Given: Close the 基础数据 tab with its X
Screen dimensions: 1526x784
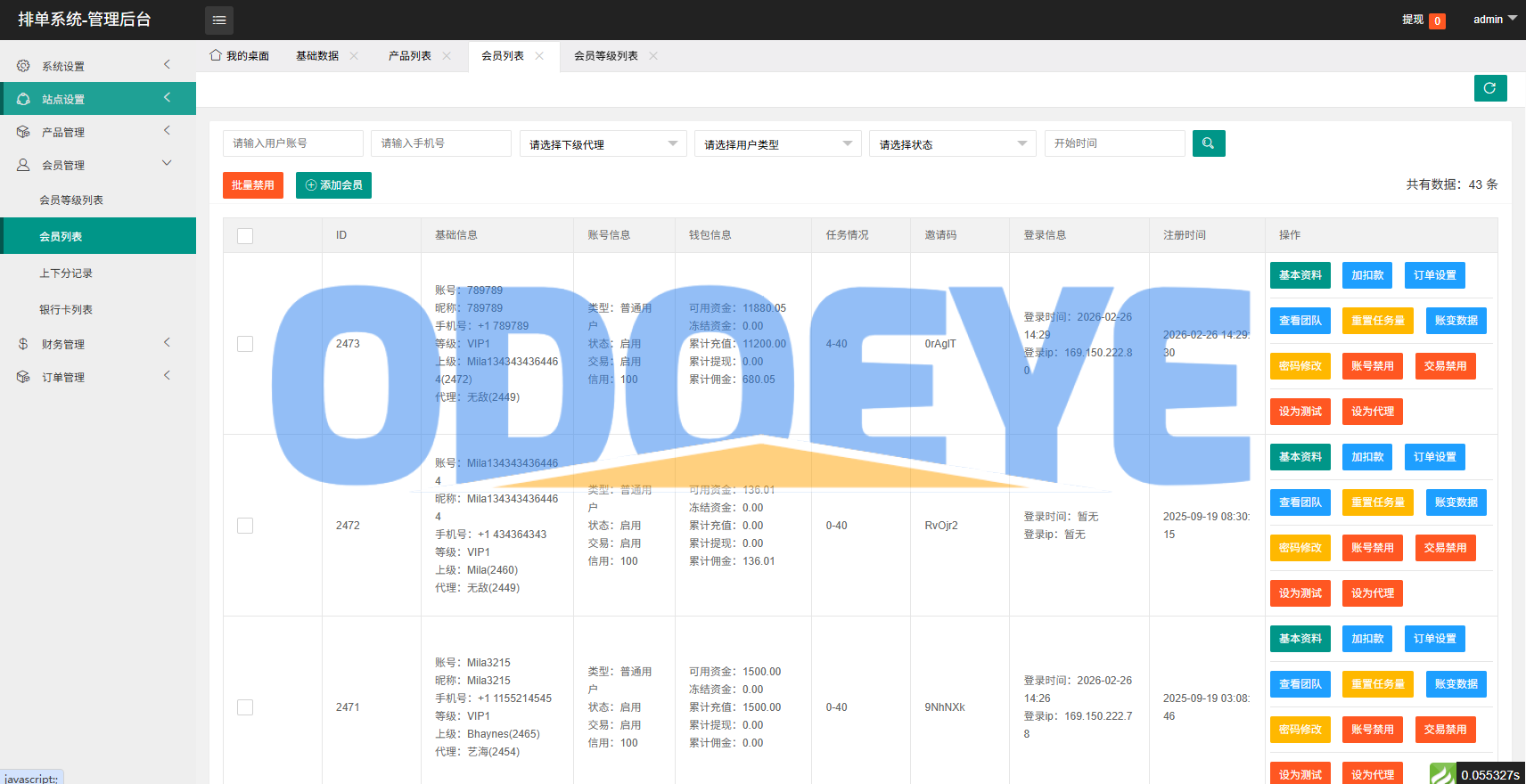Looking at the screenshot, I should (354, 56).
